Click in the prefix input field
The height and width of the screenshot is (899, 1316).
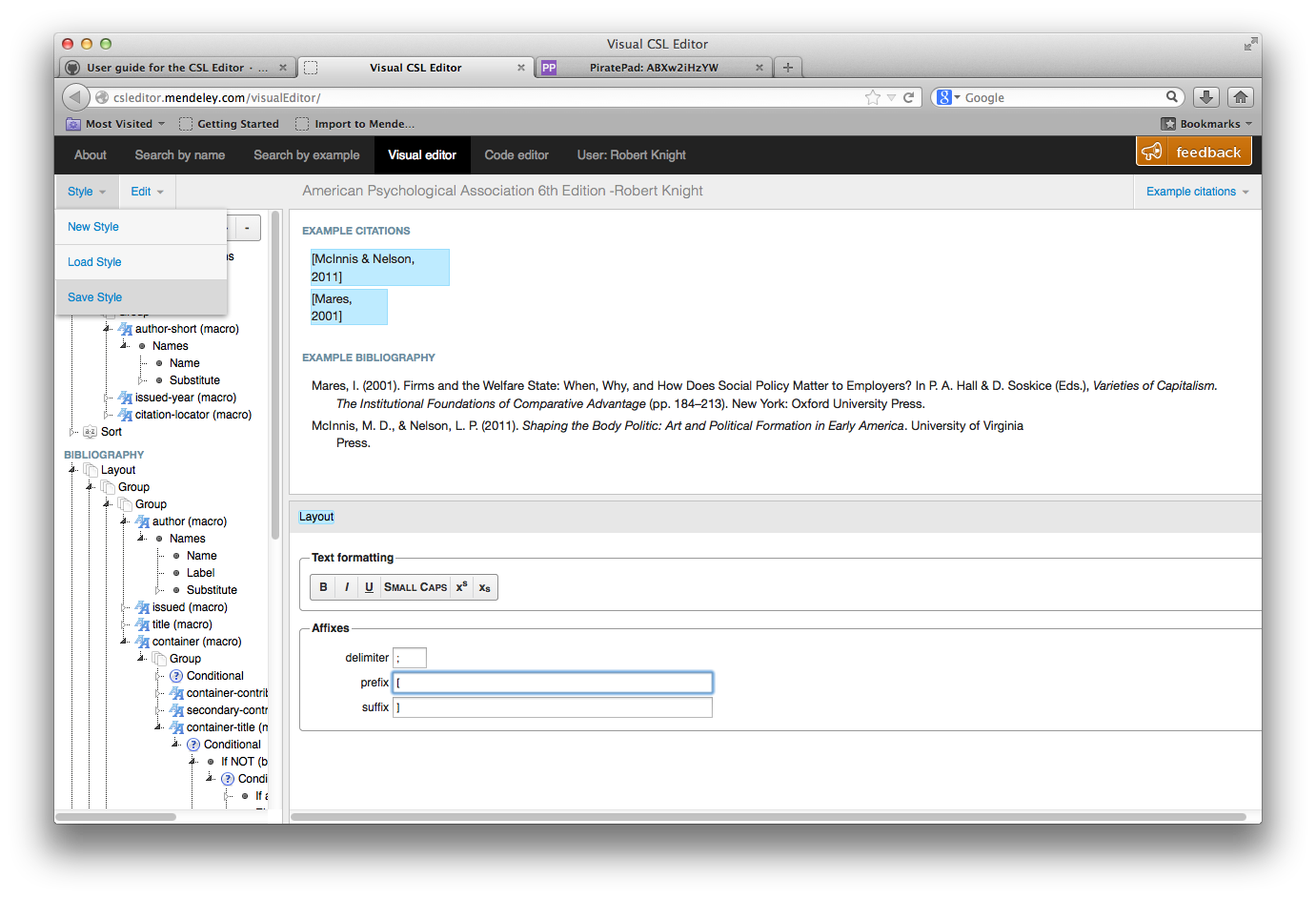[553, 683]
